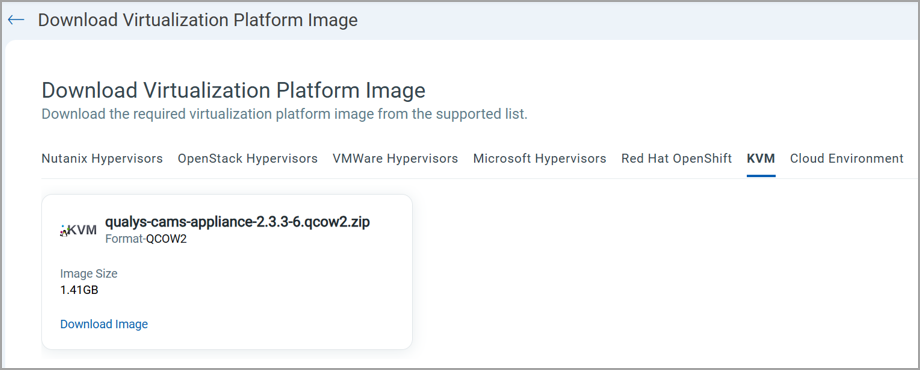The width and height of the screenshot is (920, 370).
Task: Go back using the left arrow icon
Action: point(16,20)
